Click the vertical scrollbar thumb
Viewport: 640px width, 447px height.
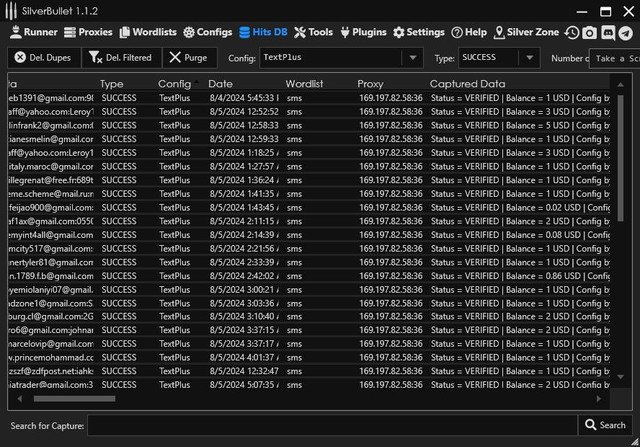620,158
